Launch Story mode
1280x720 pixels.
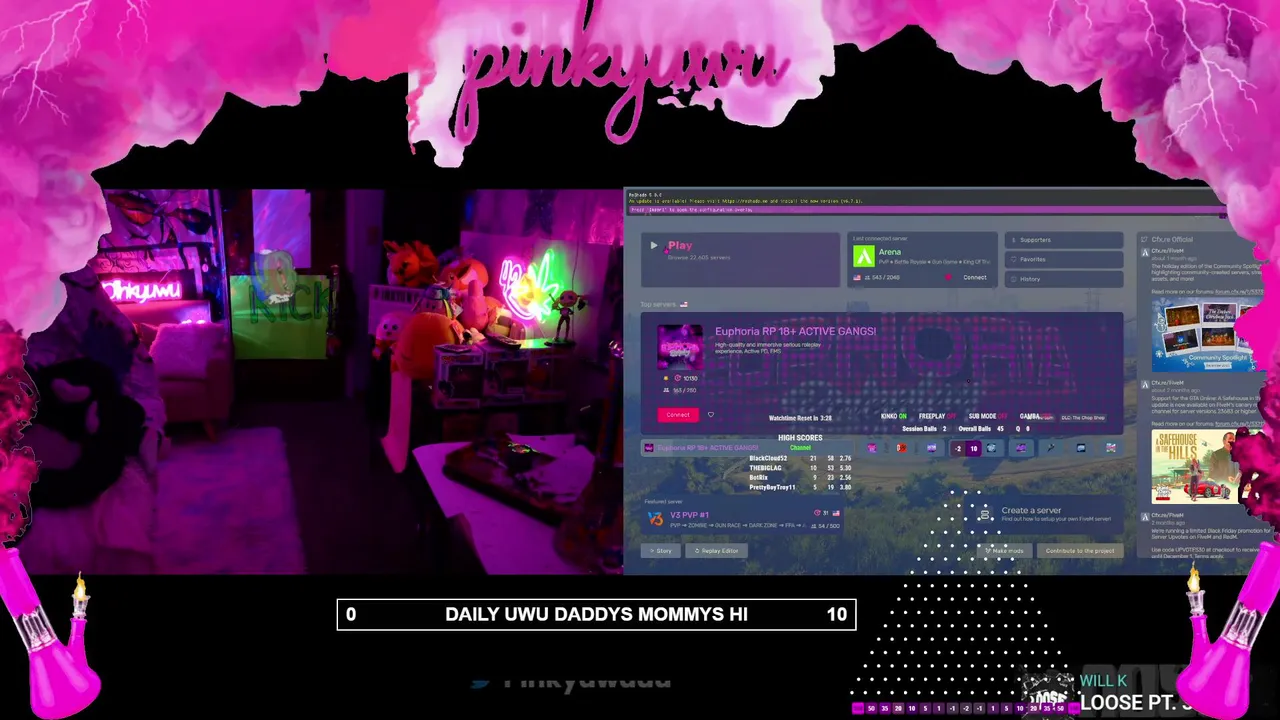click(660, 551)
